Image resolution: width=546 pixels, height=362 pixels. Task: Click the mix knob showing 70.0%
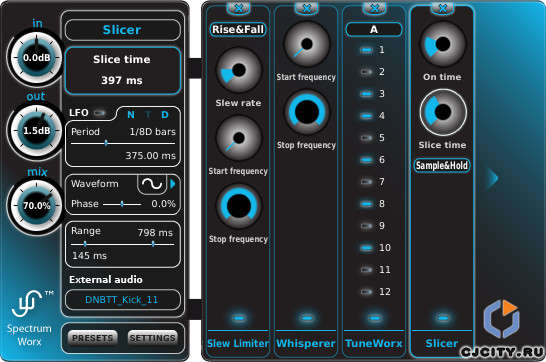click(x=36, y=206)
